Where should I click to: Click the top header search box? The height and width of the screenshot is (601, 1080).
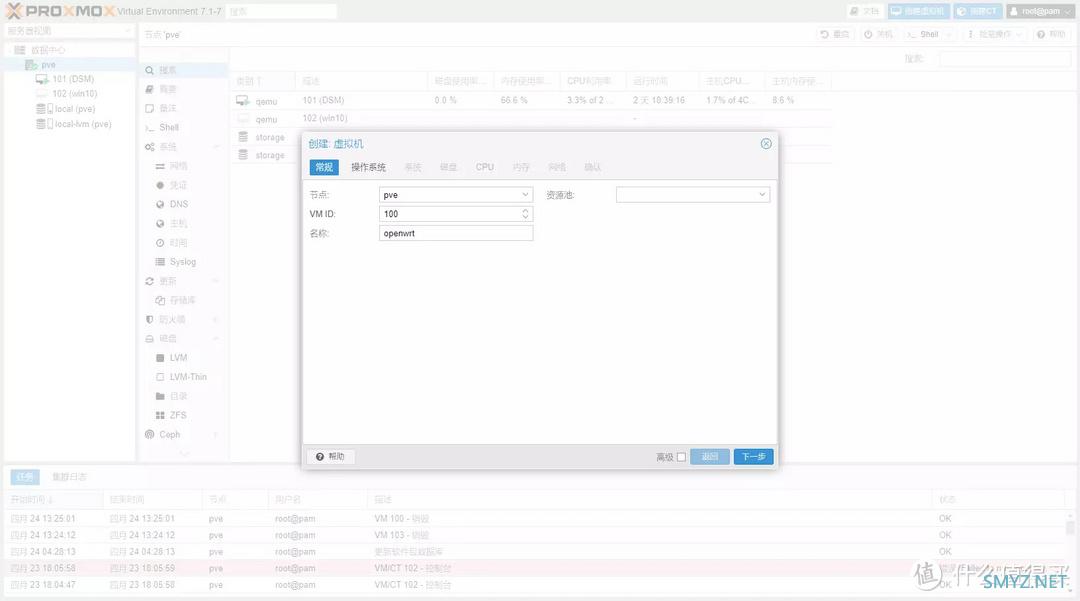[281, 12]
